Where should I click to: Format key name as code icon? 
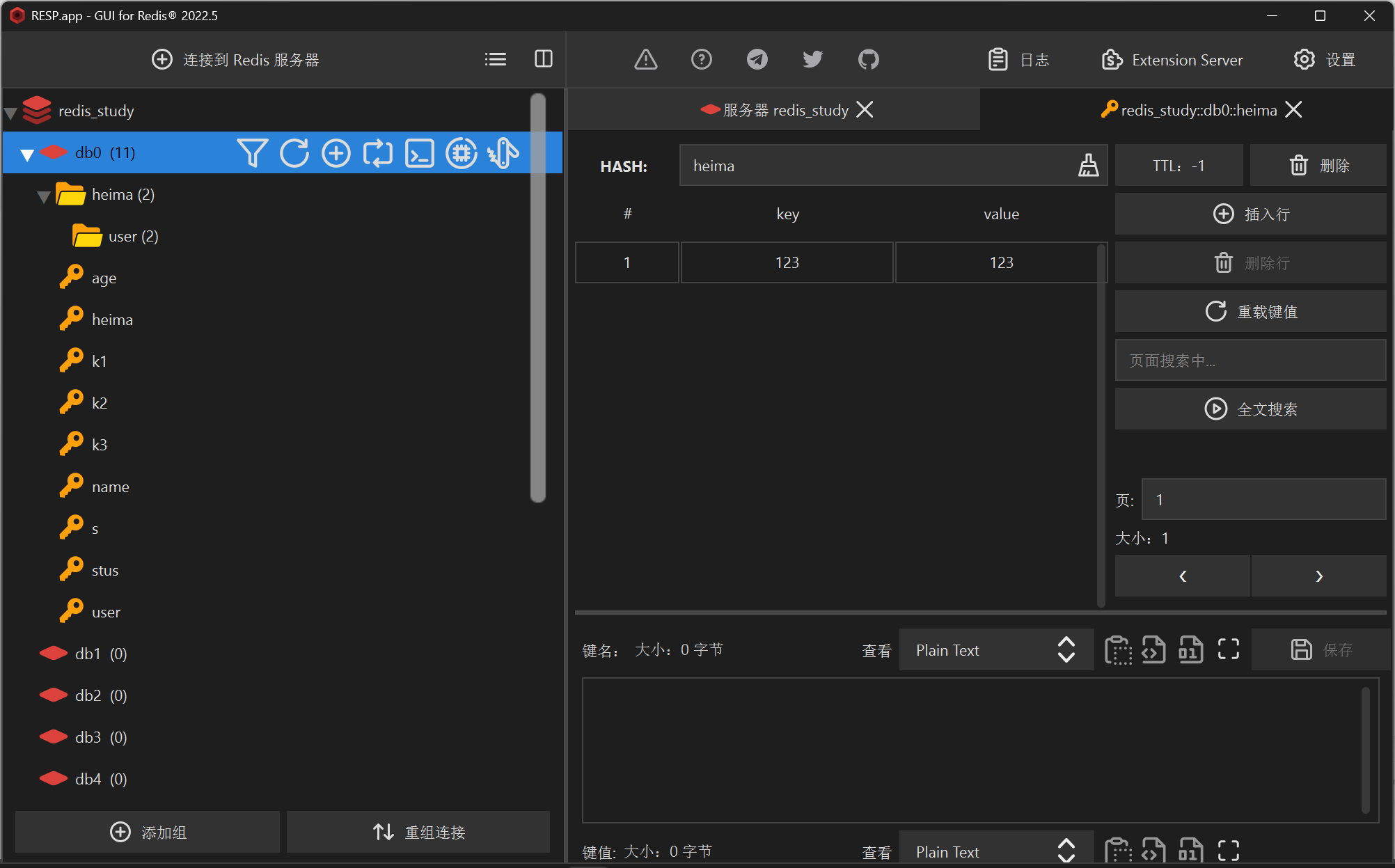coord(1154,650)
